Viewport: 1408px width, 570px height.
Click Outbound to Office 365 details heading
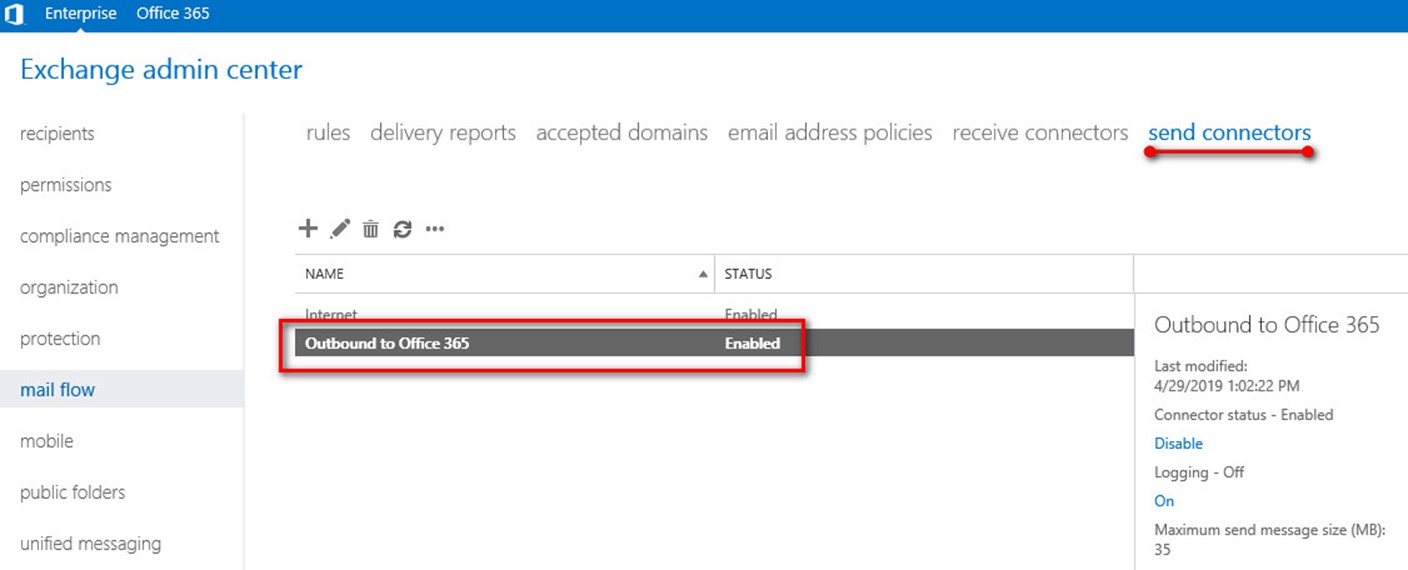1267,324
